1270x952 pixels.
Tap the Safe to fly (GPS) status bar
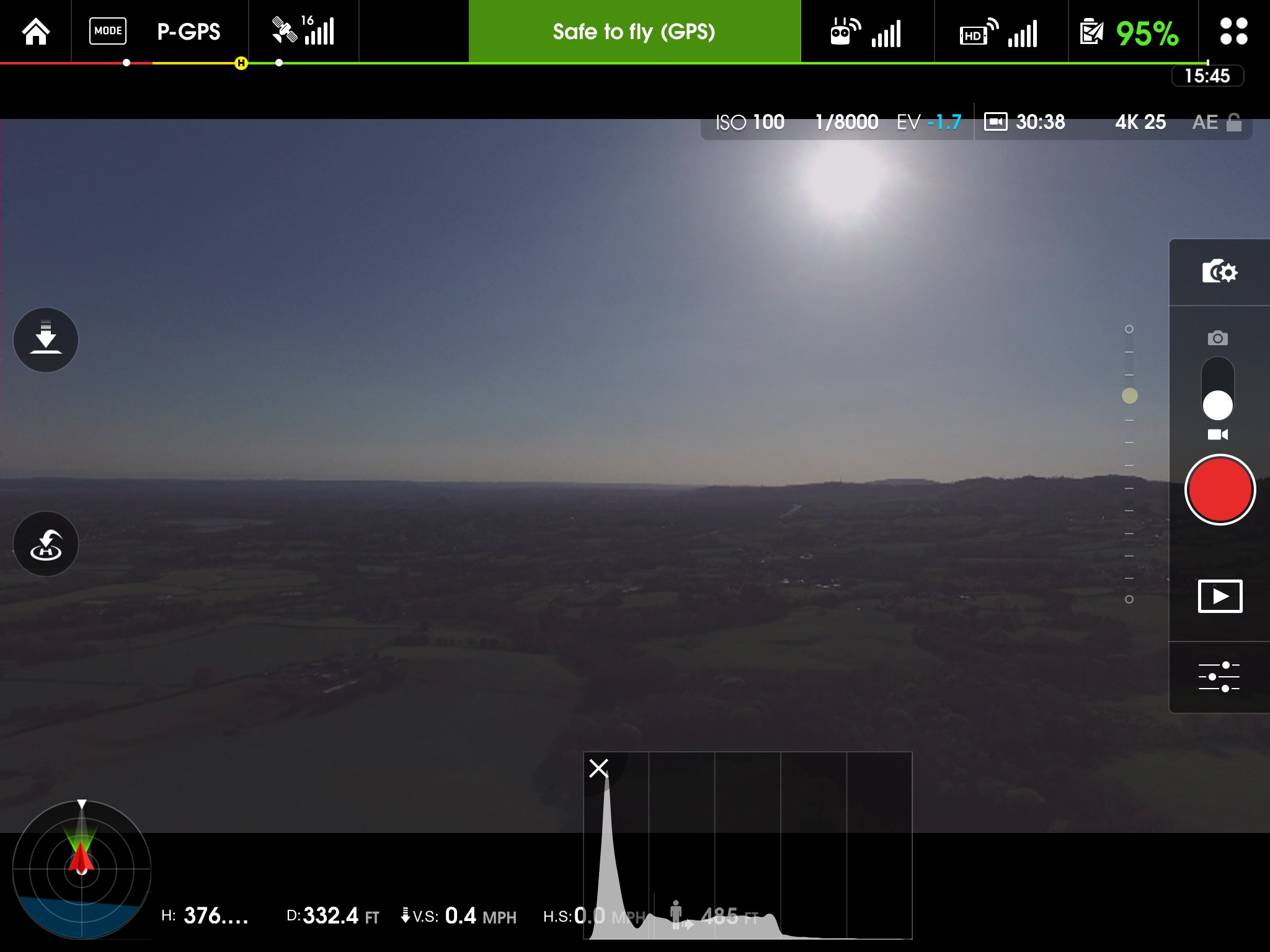[x=634, y=31]
